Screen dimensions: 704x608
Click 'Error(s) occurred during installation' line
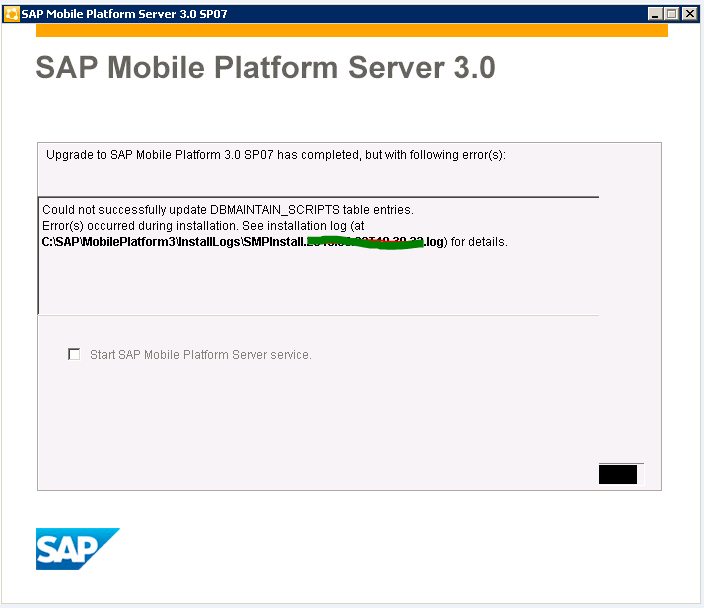pyautogui.click(x=203, y=225)
